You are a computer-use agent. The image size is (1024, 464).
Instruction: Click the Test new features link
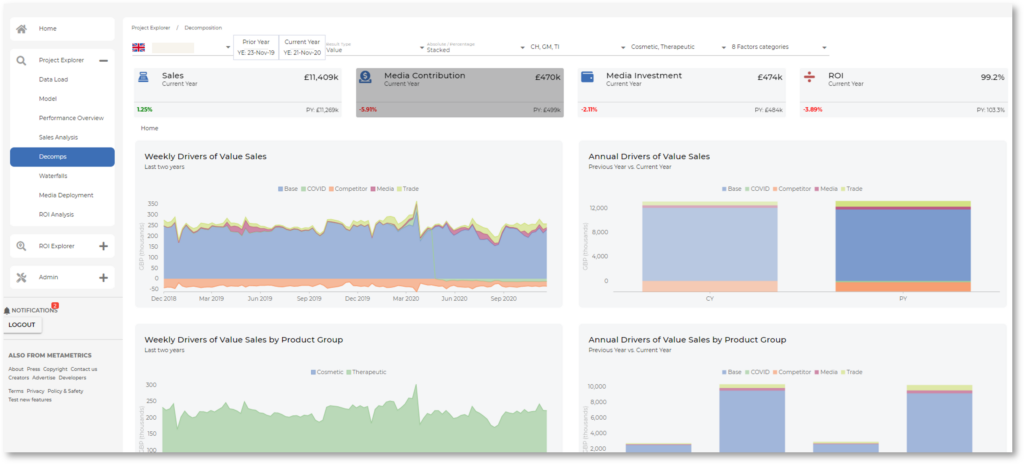click(30, 400)
